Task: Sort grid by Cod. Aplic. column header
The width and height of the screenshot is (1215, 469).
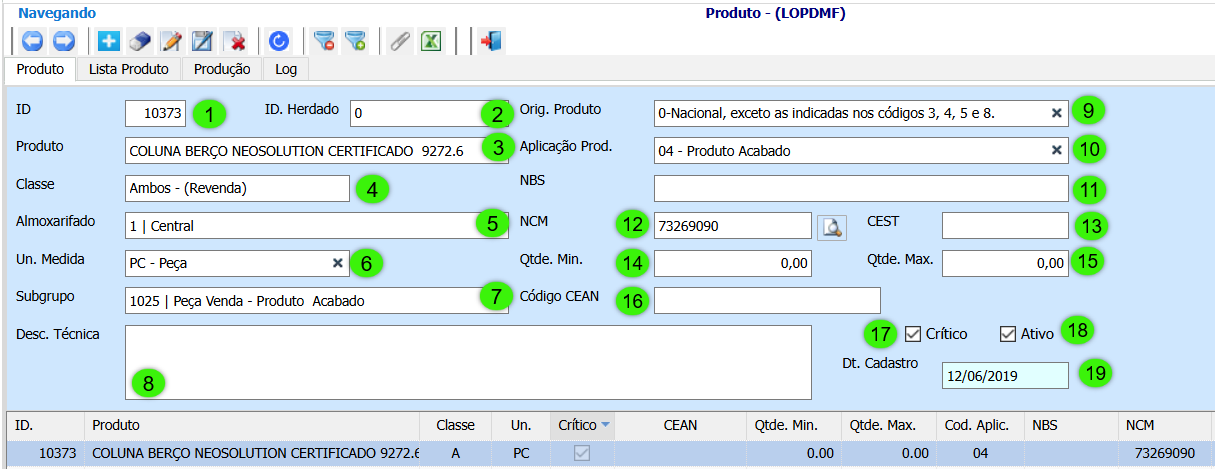Action: click(981, 425)
